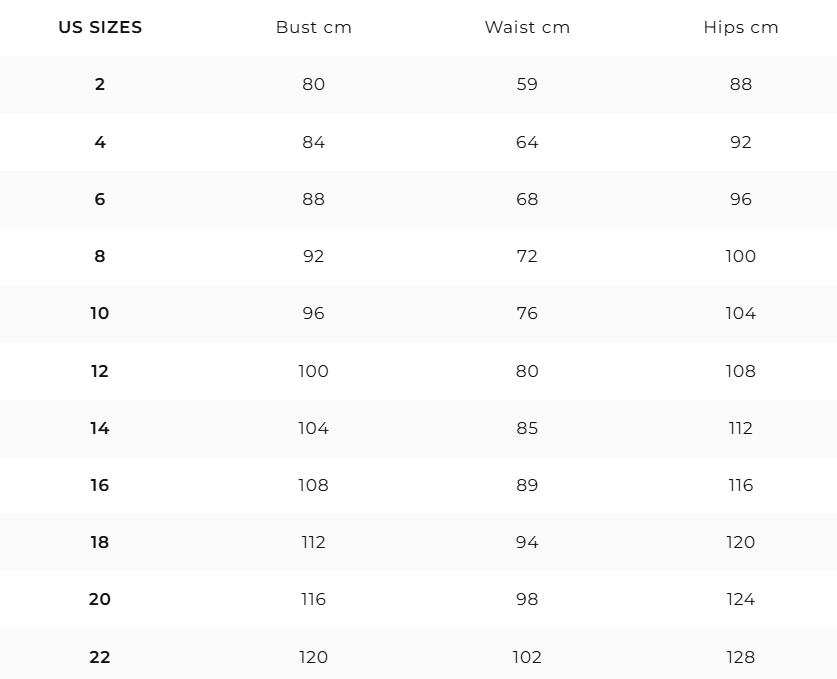Select US size 20 row label
837x679 pixels.
(x=100, y=599)
